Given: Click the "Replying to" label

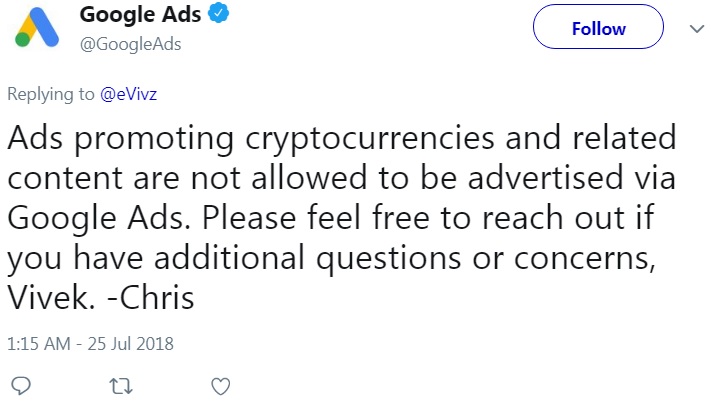Looking at the screenshot, I should [x=51, y=95].
